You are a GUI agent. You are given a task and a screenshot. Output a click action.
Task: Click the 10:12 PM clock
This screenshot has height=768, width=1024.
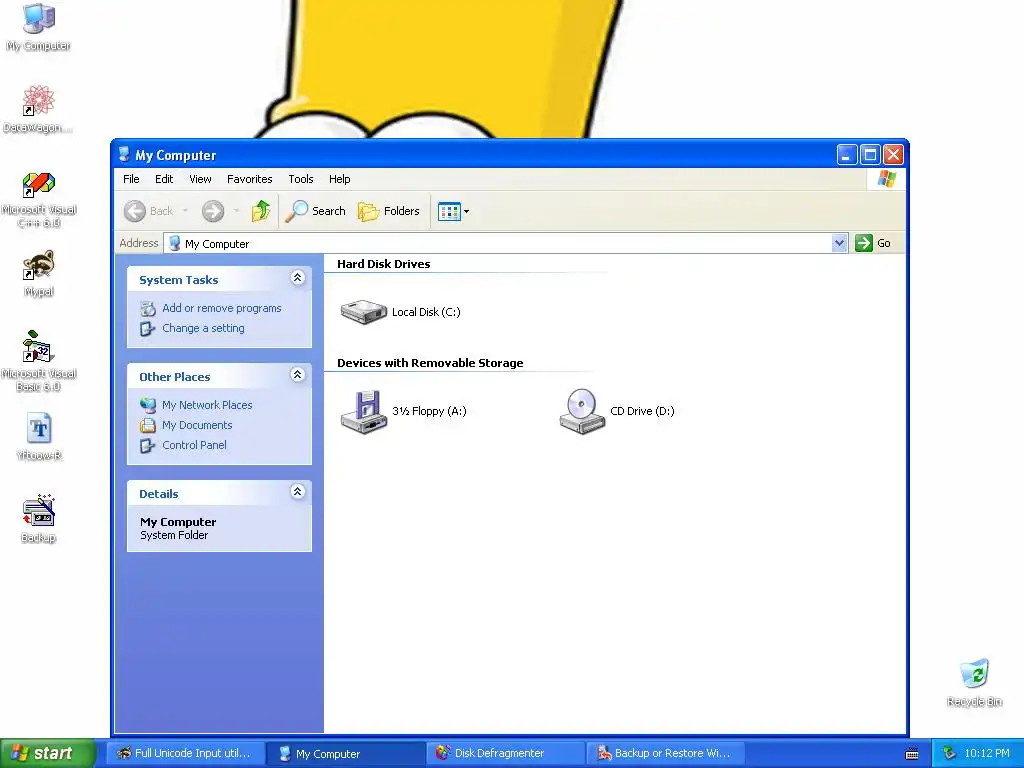[x=987, y=753]
